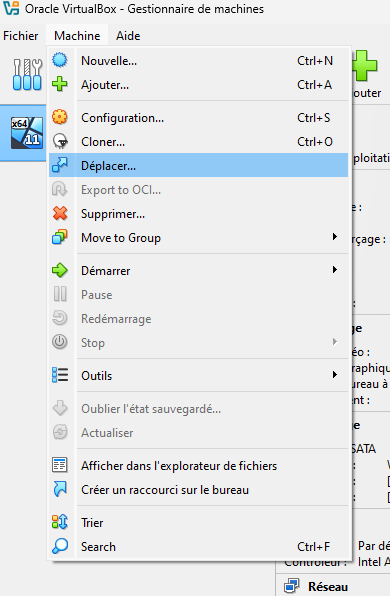390x596 pixels.
Task: Choose Ajouter... menu entry
Action: (x=198, y=84)
